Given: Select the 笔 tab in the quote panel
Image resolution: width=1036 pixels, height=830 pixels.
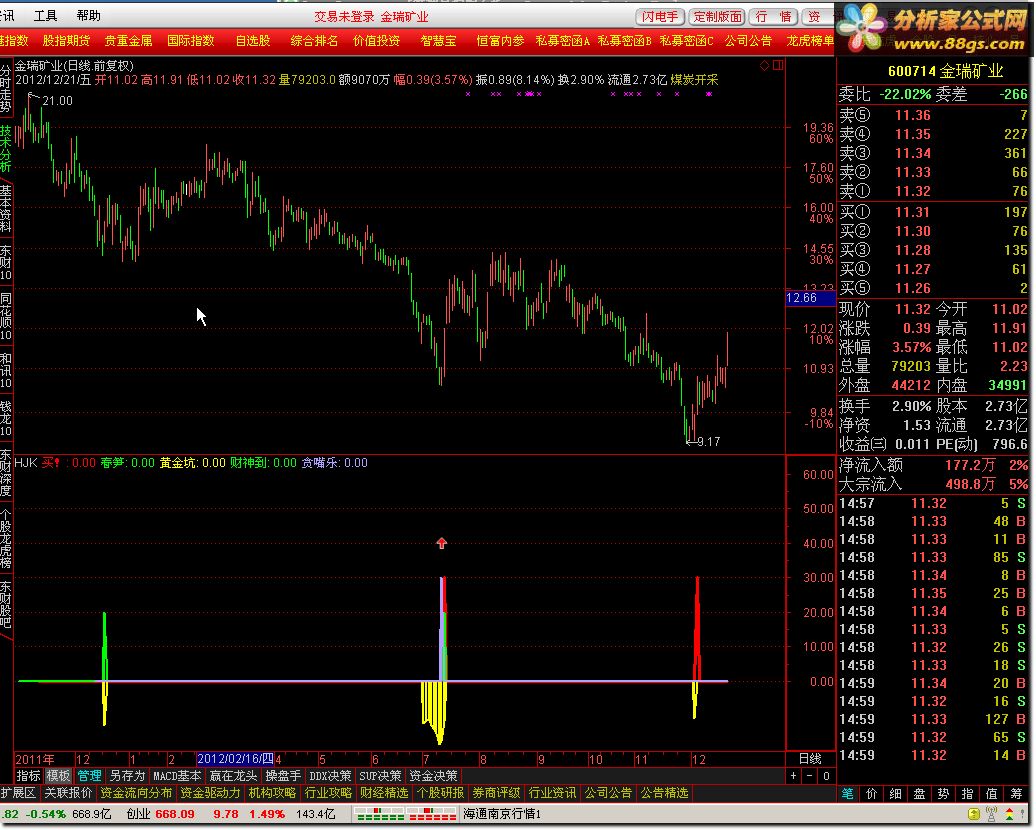Looking at the screenshot, I should pyautogui.click(x=848, y=794).
